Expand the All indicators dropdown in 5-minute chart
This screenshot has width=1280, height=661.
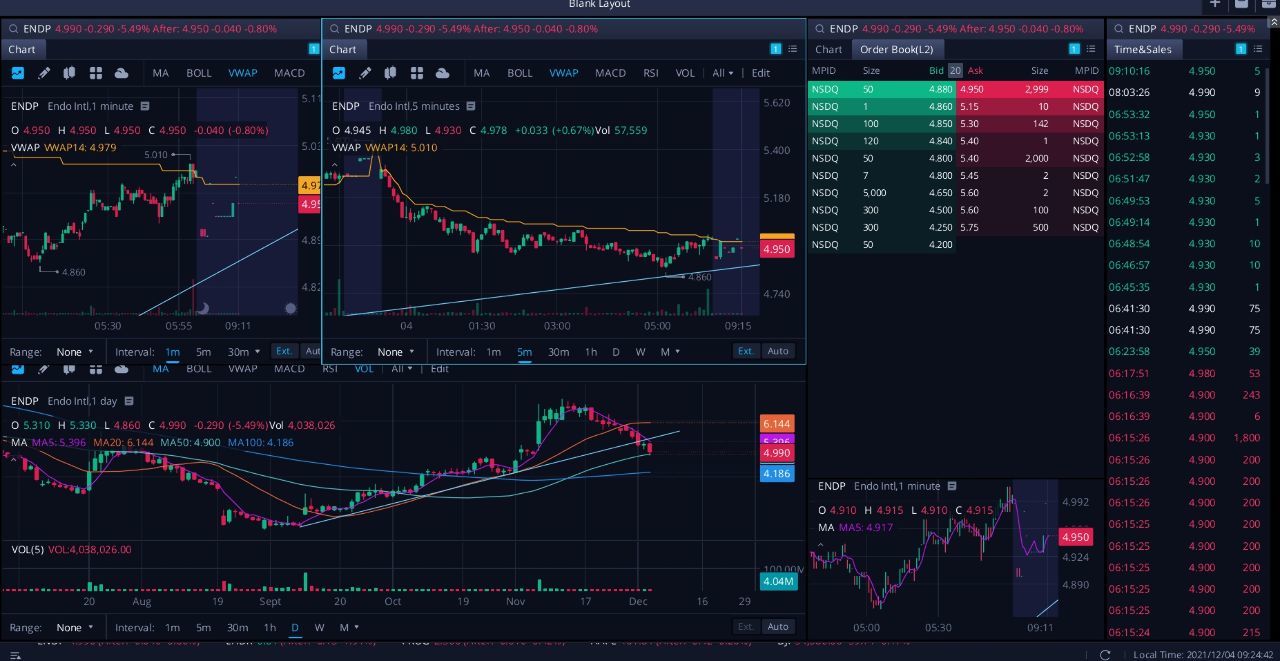(722, 73)
